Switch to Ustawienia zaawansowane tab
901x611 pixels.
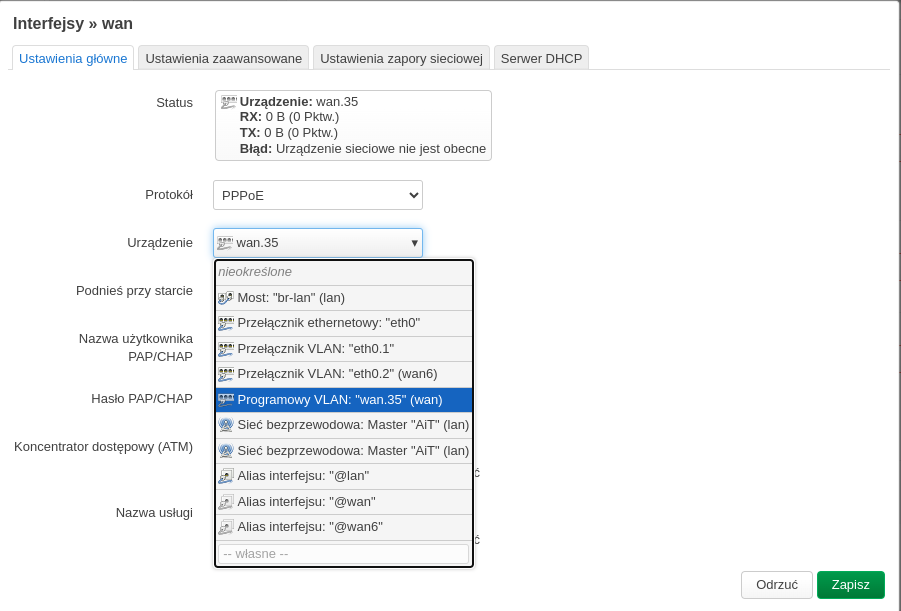(223, 58)
